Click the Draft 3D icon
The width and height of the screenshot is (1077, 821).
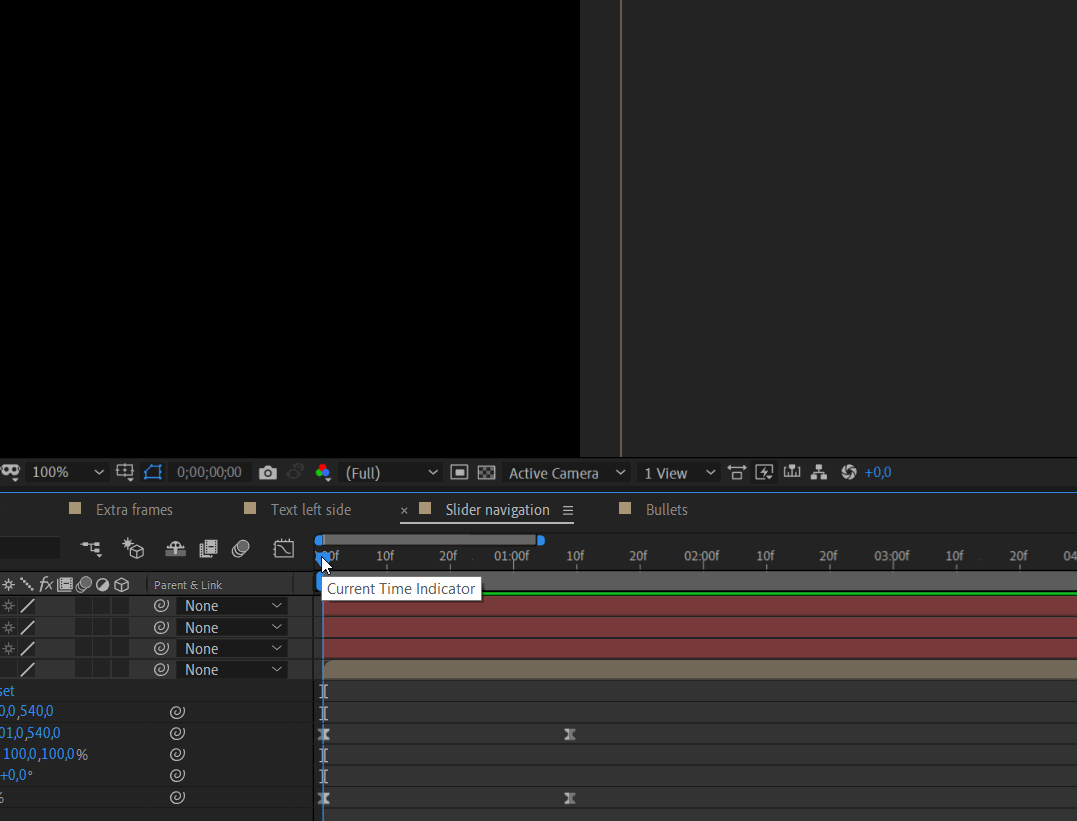[133, 548]
